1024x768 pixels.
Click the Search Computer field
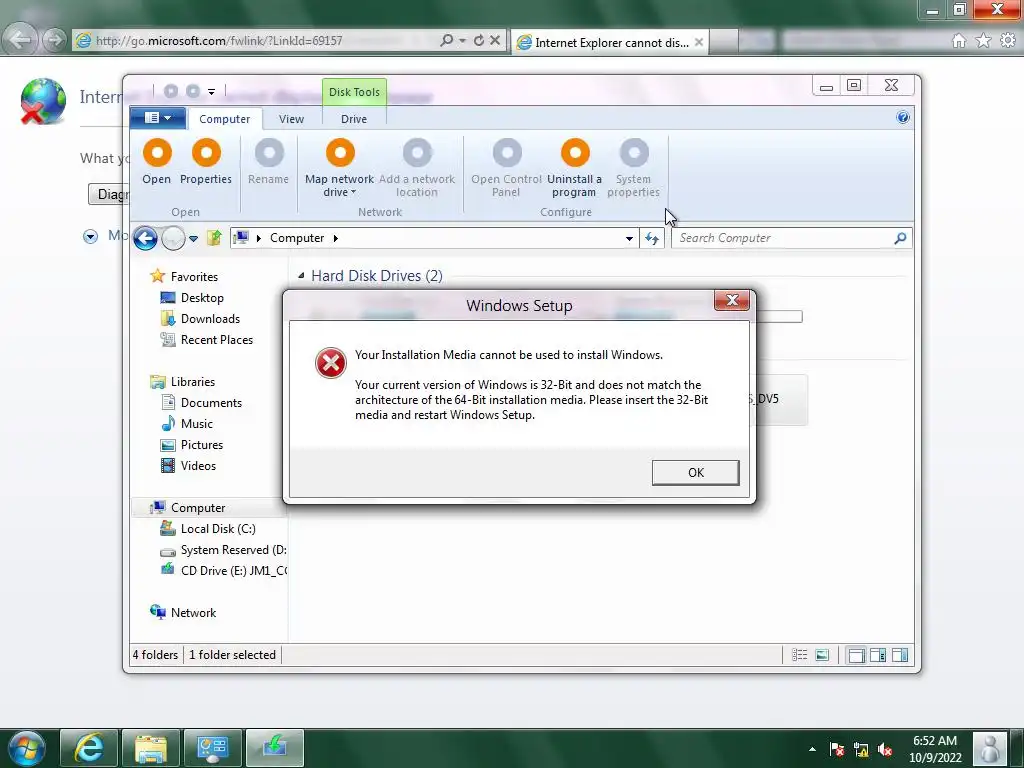784,238
